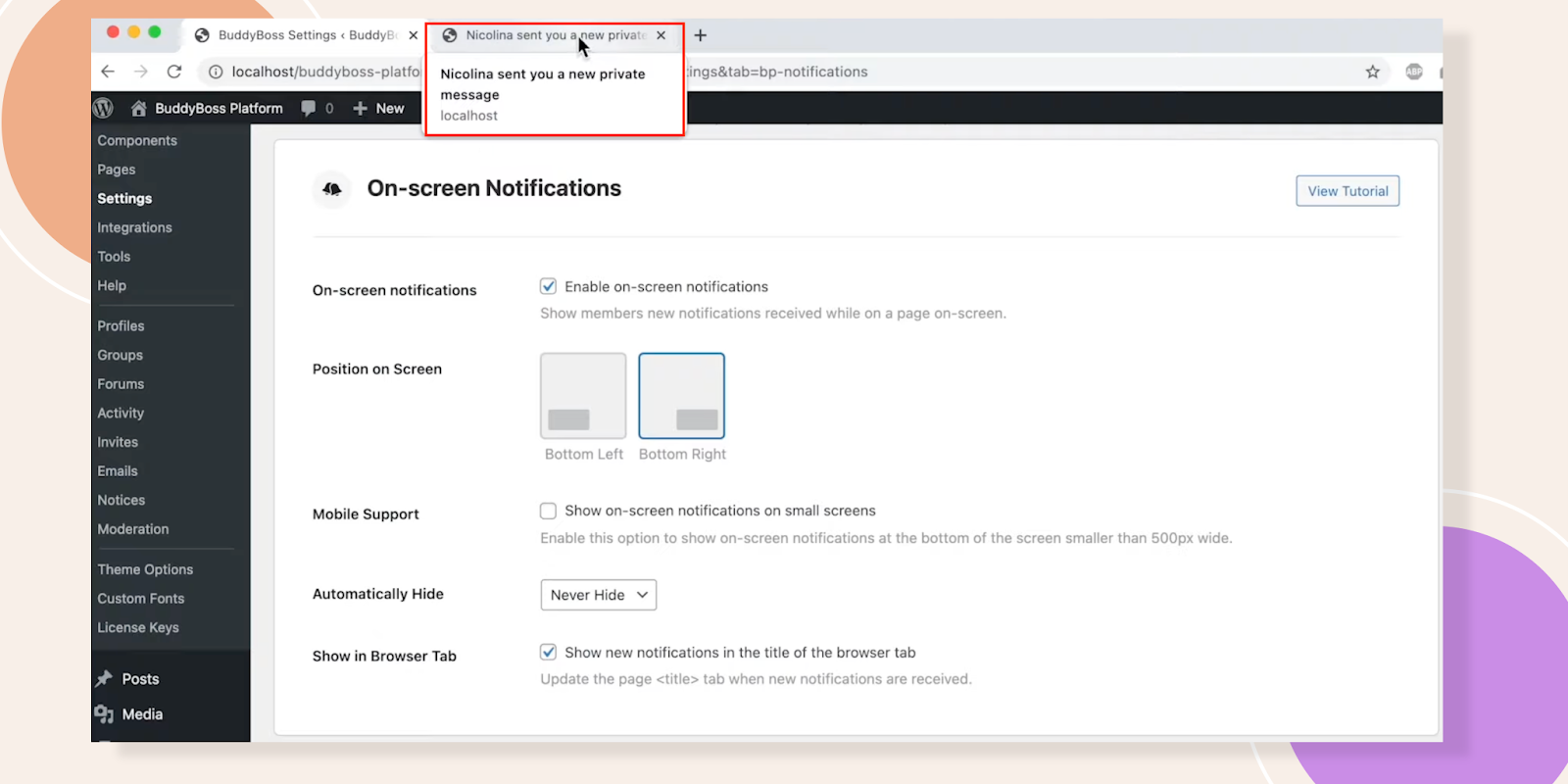
Task: Go to Notices in the sidebar
Action: click(122, 500)
